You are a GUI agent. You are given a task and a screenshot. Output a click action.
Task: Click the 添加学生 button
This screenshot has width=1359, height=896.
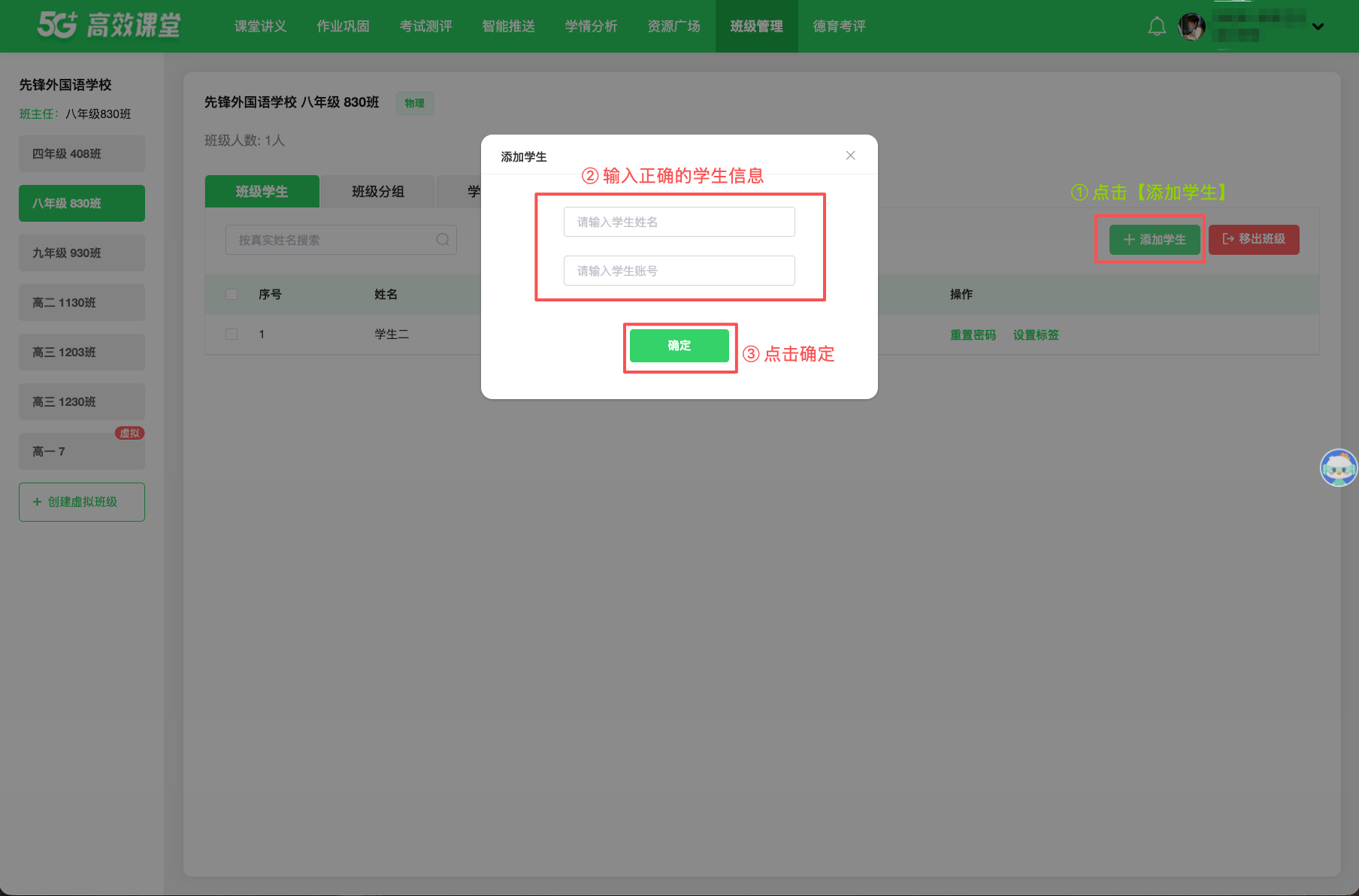1155,240
